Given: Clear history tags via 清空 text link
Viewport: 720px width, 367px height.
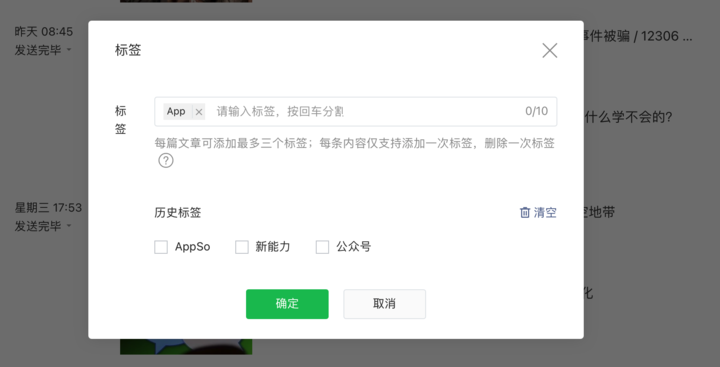Looking at the screenshot, I should click(x=545, y=213).
